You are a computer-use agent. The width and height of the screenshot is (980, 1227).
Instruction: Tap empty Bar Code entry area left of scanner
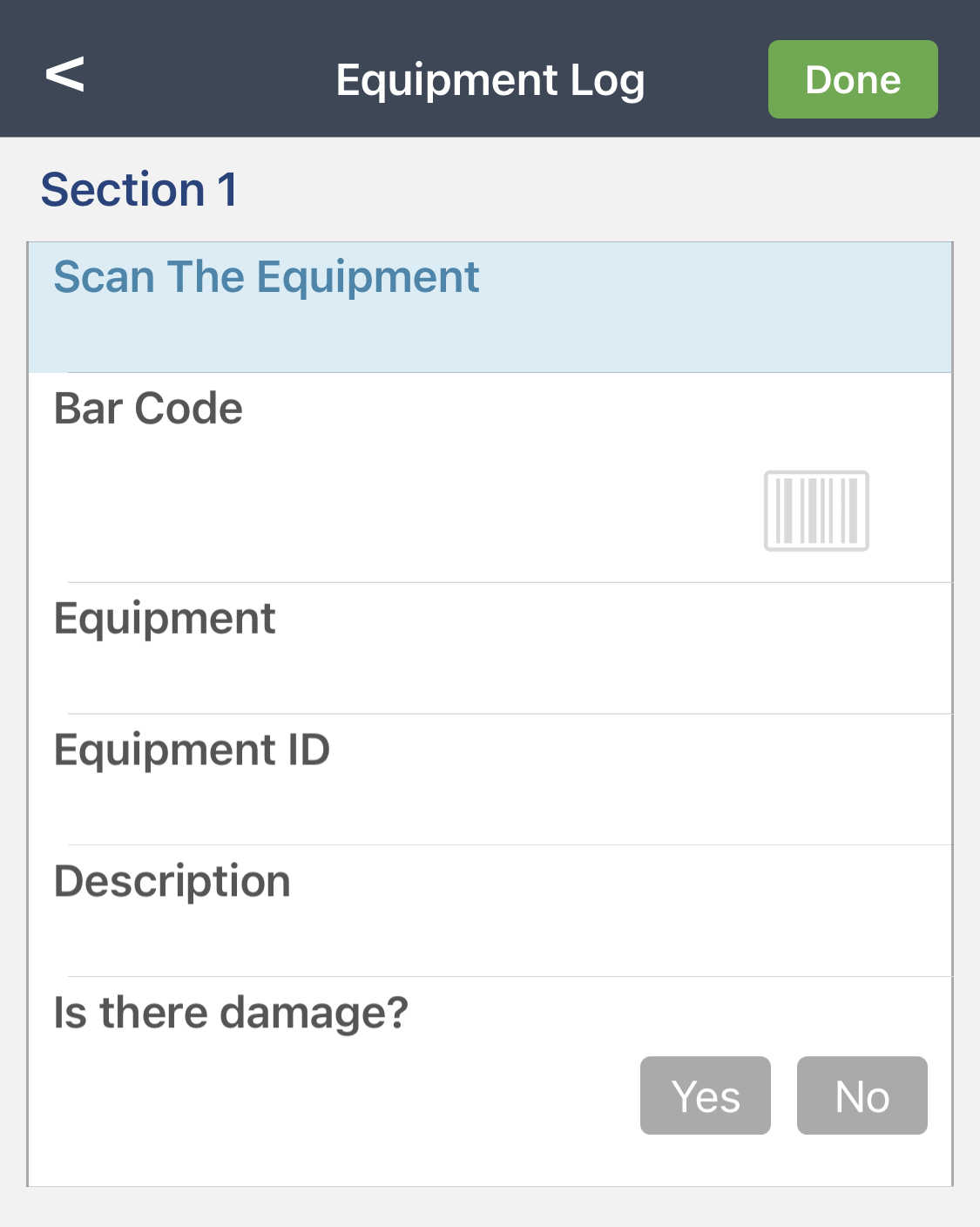[x=392, y=510]
